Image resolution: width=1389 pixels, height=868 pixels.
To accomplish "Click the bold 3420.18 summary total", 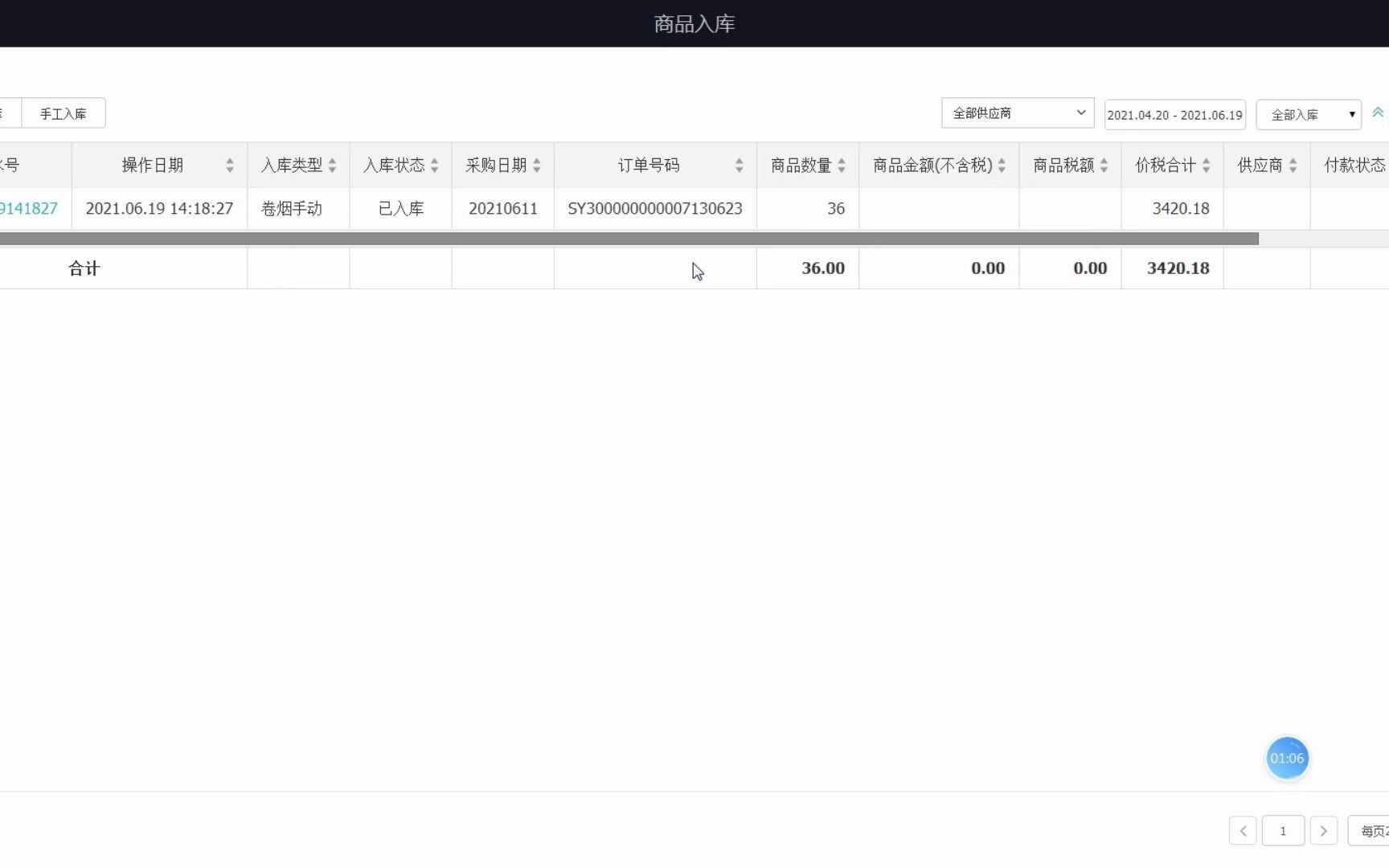I will click(1178, 268).
